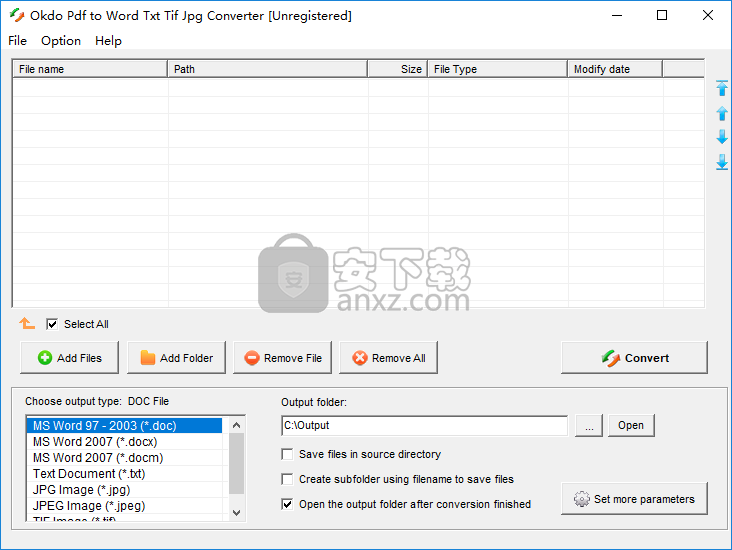Click the move up arrow icon

coord(722,113)
